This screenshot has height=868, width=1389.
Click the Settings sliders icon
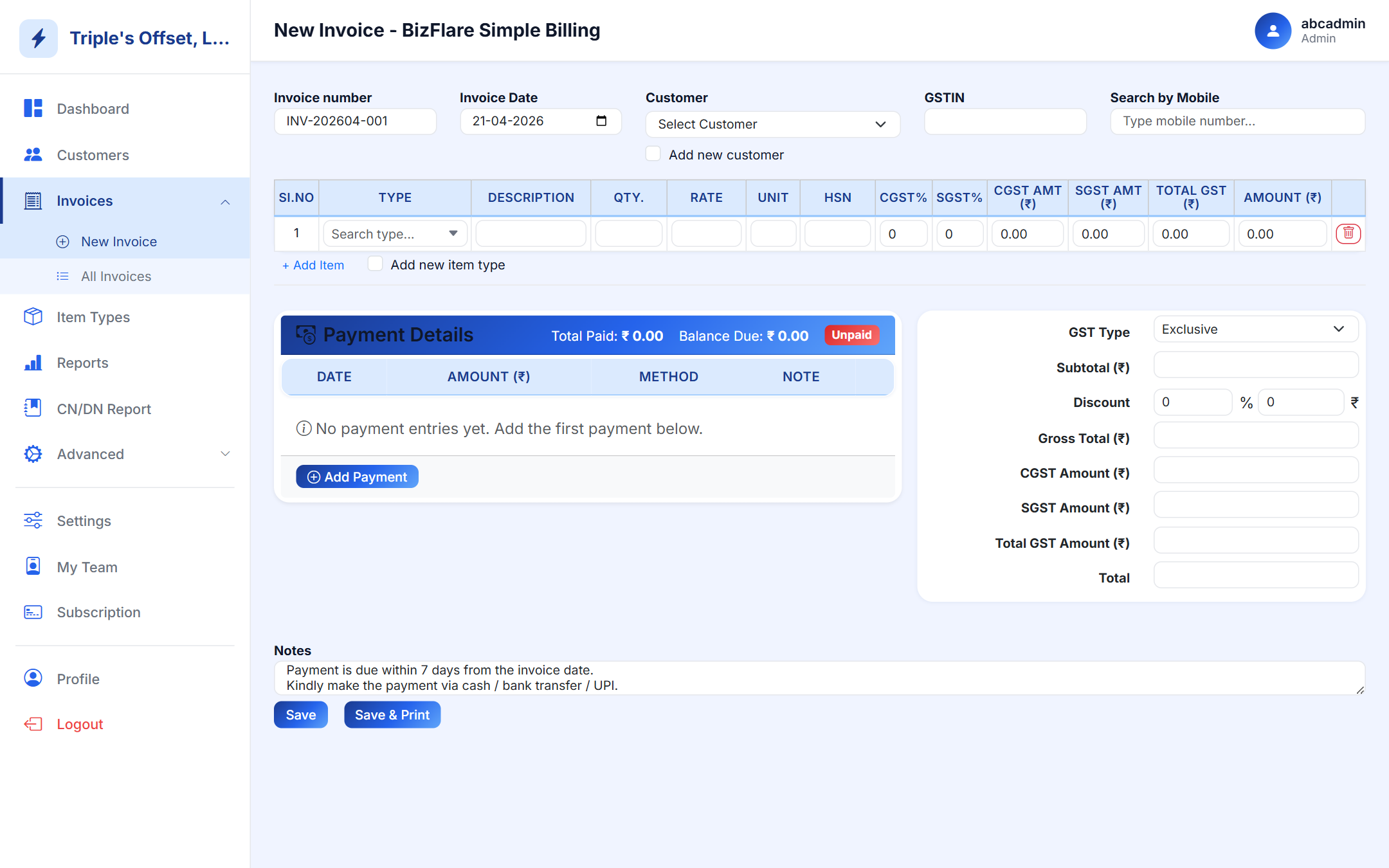pyautogui.click(x=33, y=520)
